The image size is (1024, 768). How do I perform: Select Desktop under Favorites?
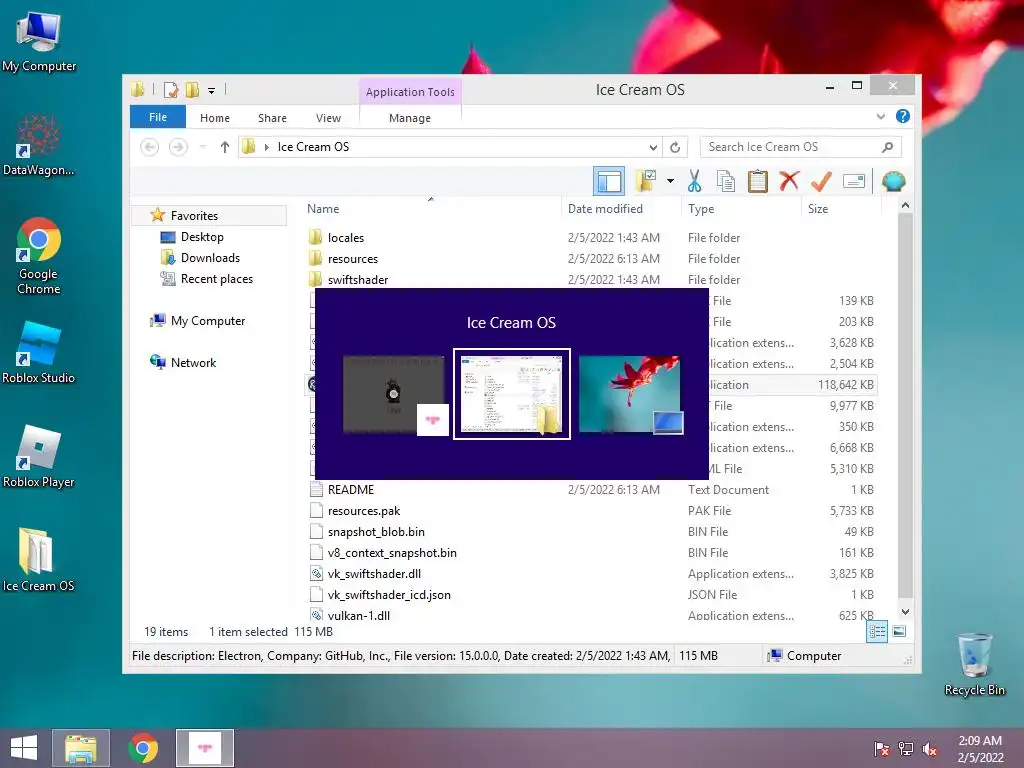pos(202,236)
